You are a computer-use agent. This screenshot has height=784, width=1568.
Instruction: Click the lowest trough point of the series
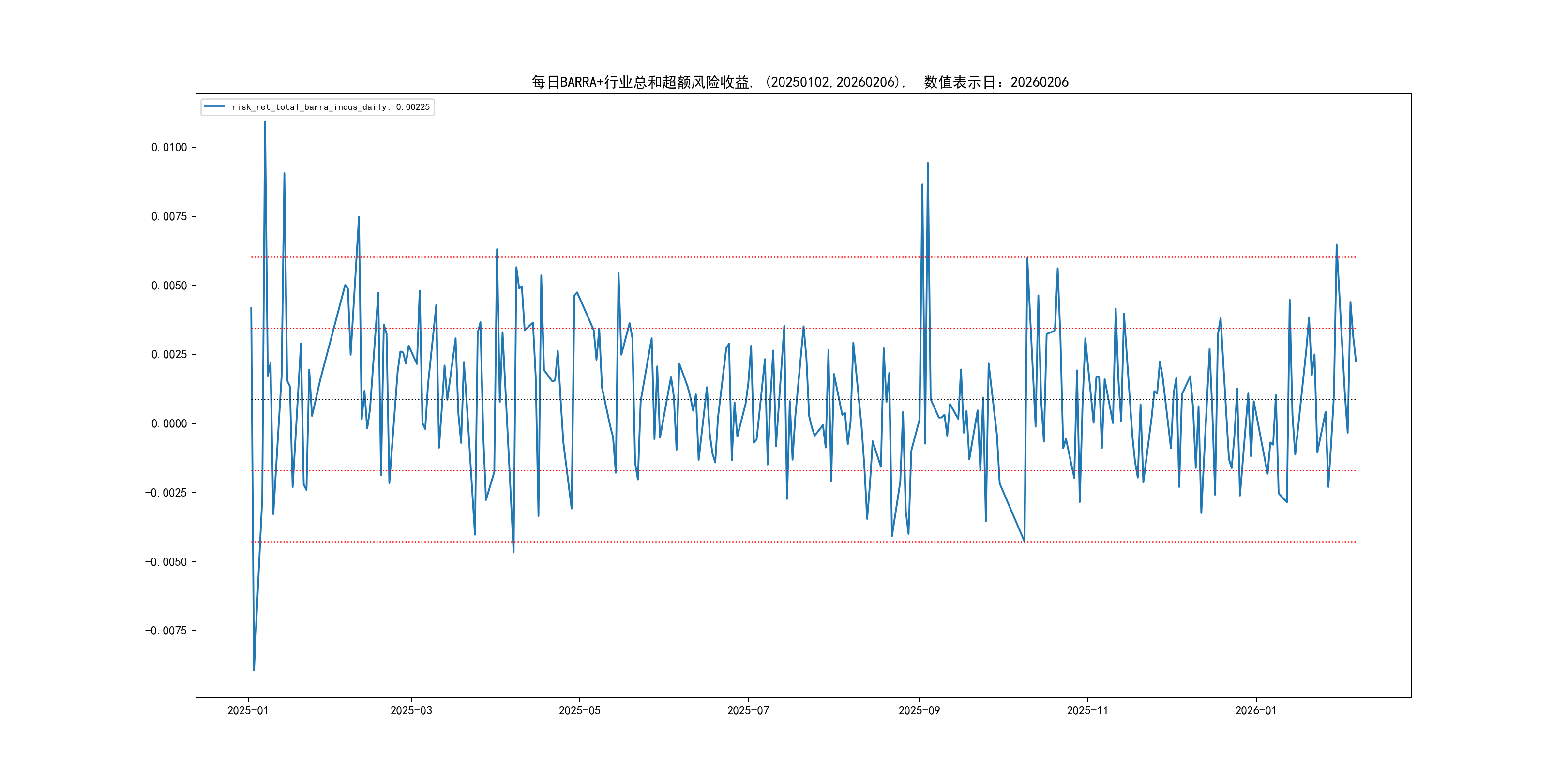click(254, 670)
